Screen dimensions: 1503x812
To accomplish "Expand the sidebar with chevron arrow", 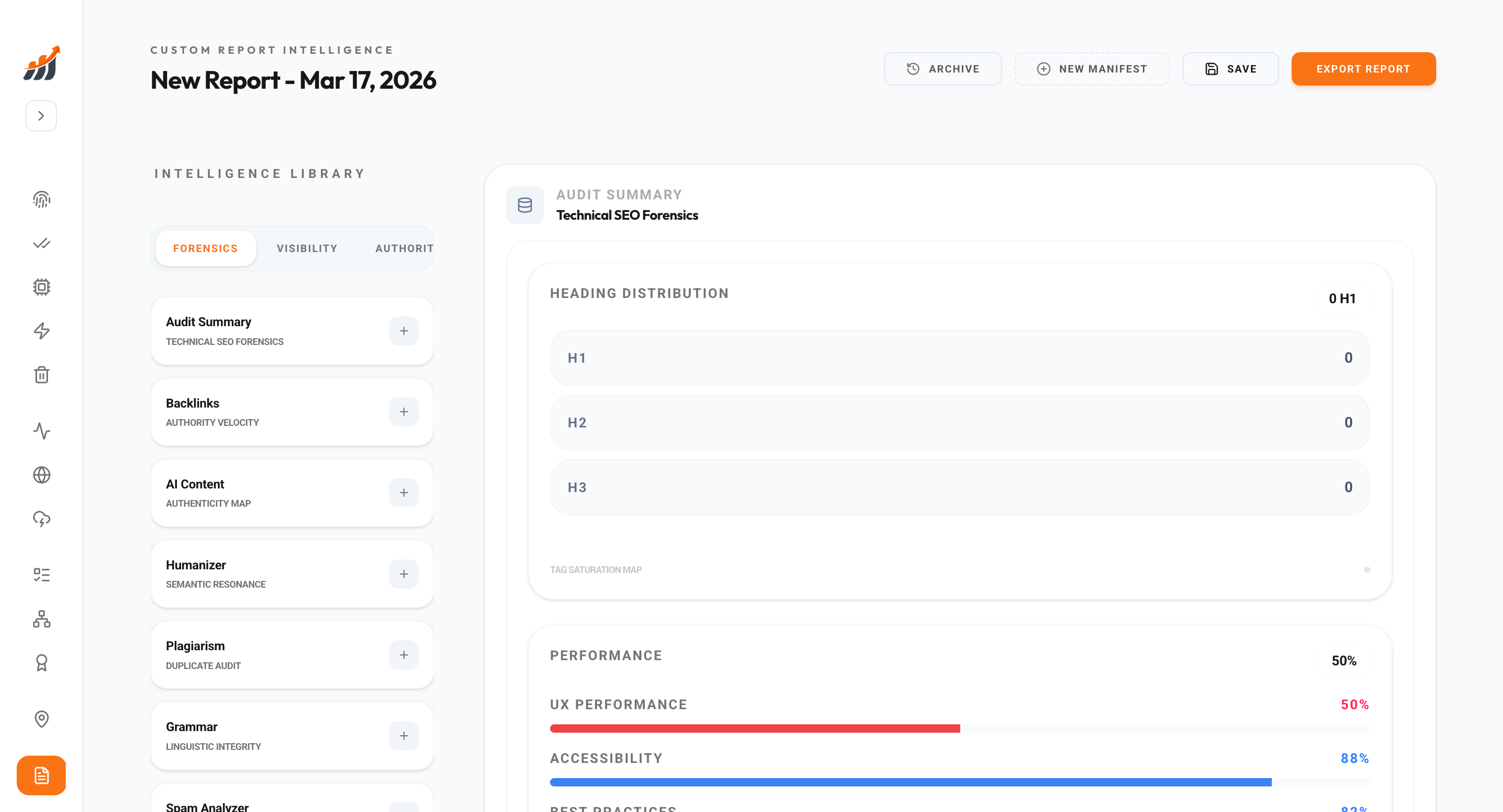I will 41,115.
